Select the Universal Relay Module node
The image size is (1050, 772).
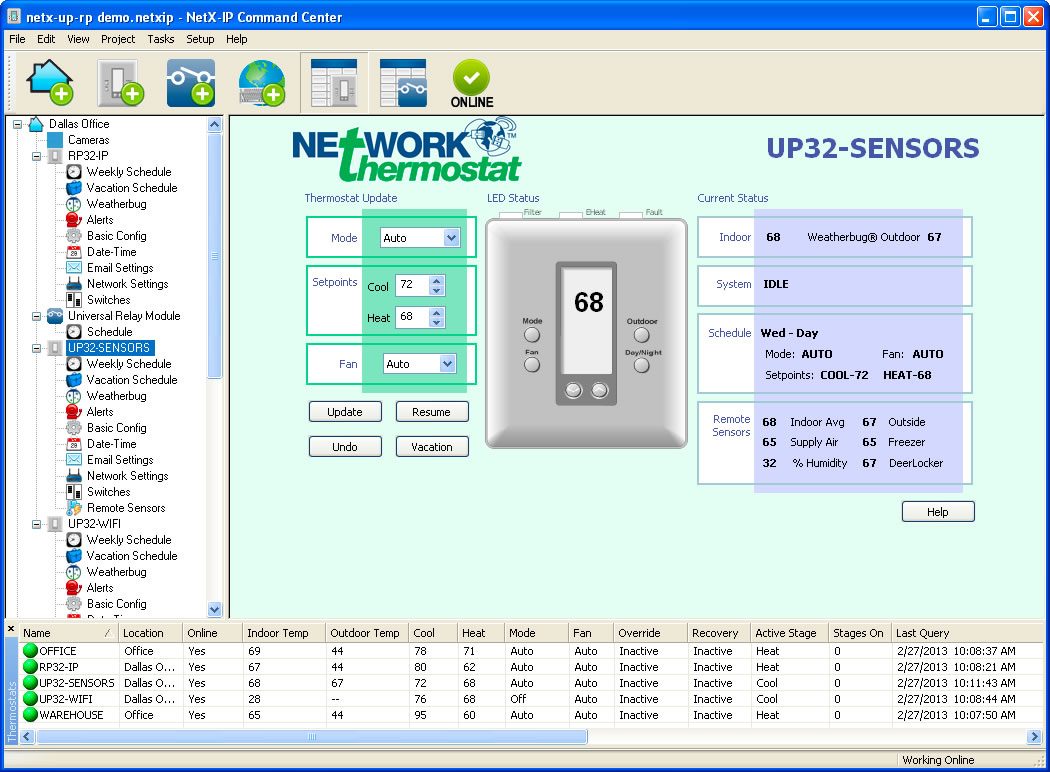click(x=124, y=316)
